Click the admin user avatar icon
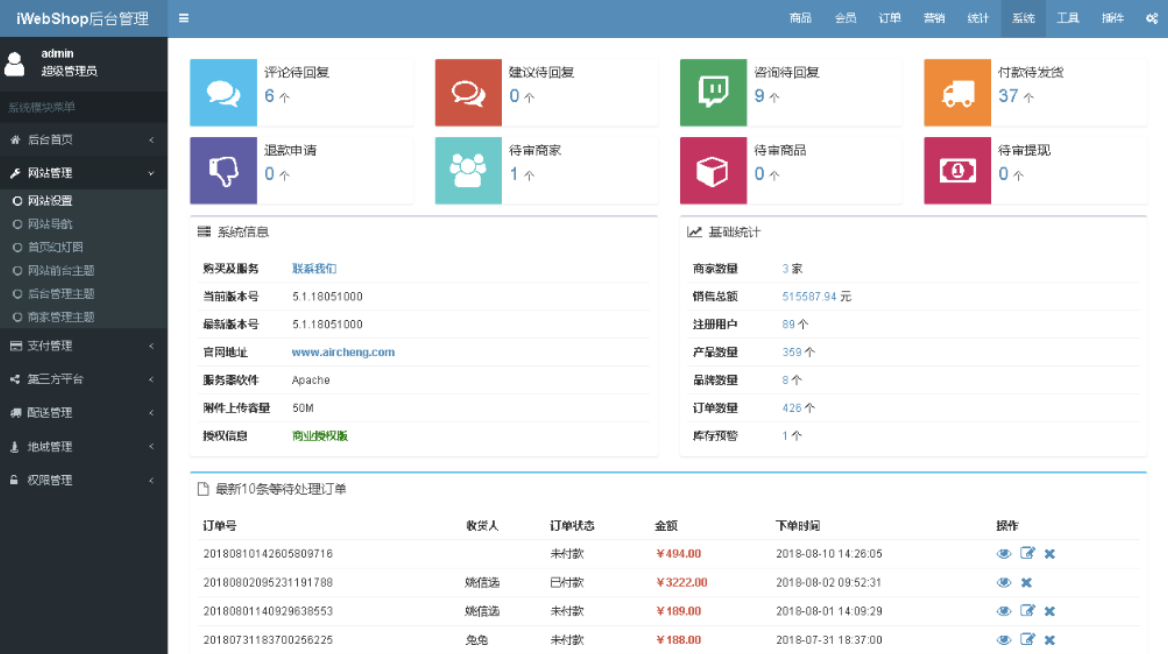Image resolution: width=1168 pixels, height=654 pixels. pos(15,63)
